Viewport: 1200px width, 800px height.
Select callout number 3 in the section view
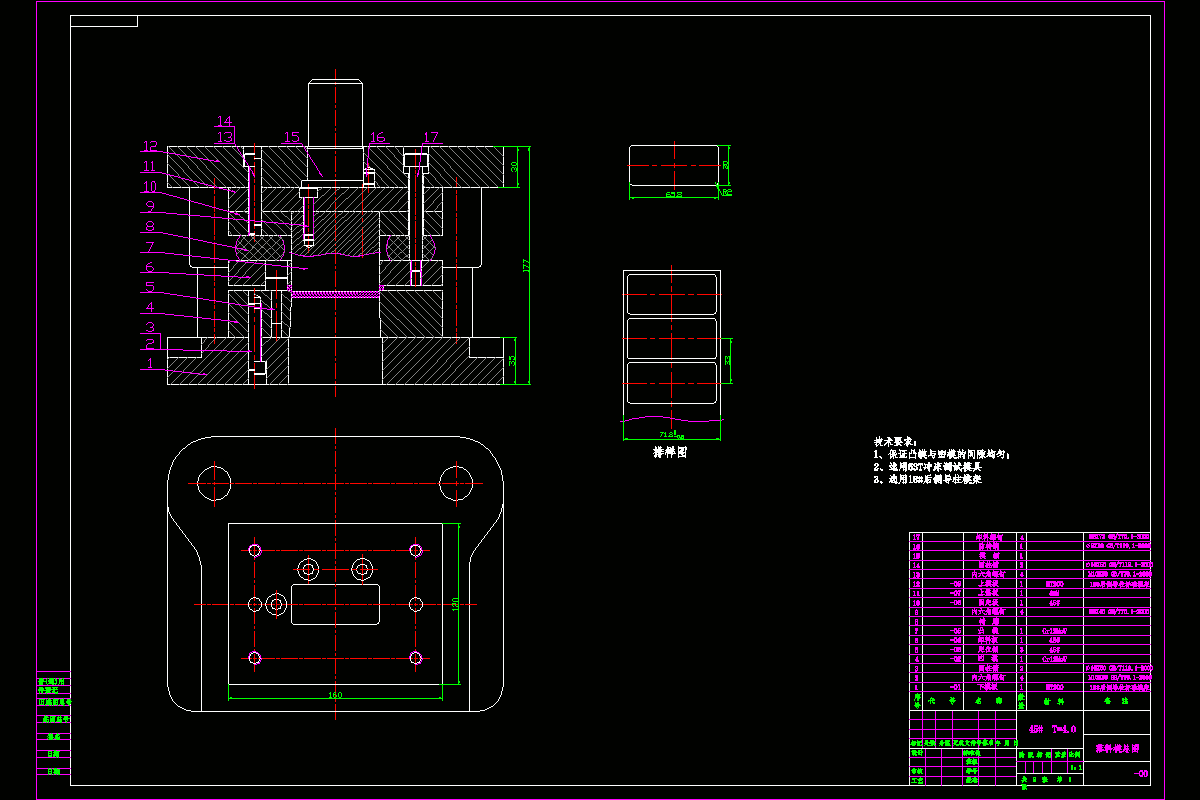click(150, 327)
